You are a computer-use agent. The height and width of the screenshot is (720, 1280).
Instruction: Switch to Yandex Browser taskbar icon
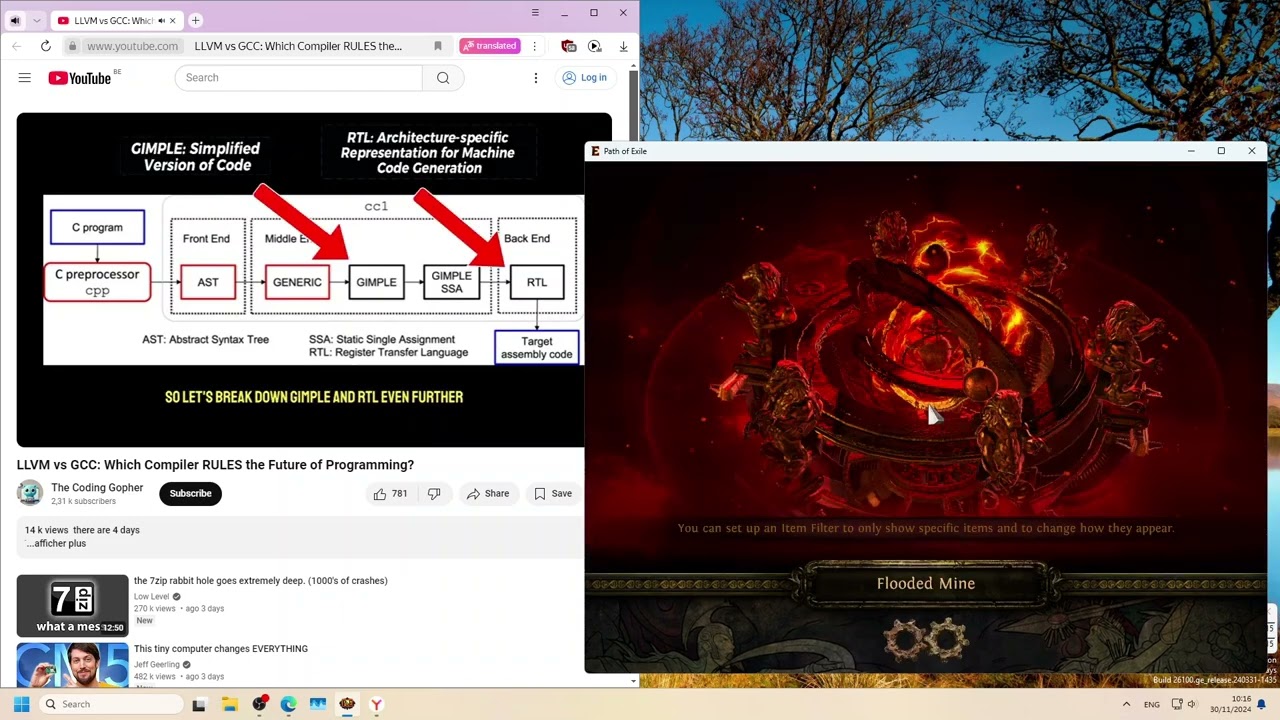pos(376,704)
